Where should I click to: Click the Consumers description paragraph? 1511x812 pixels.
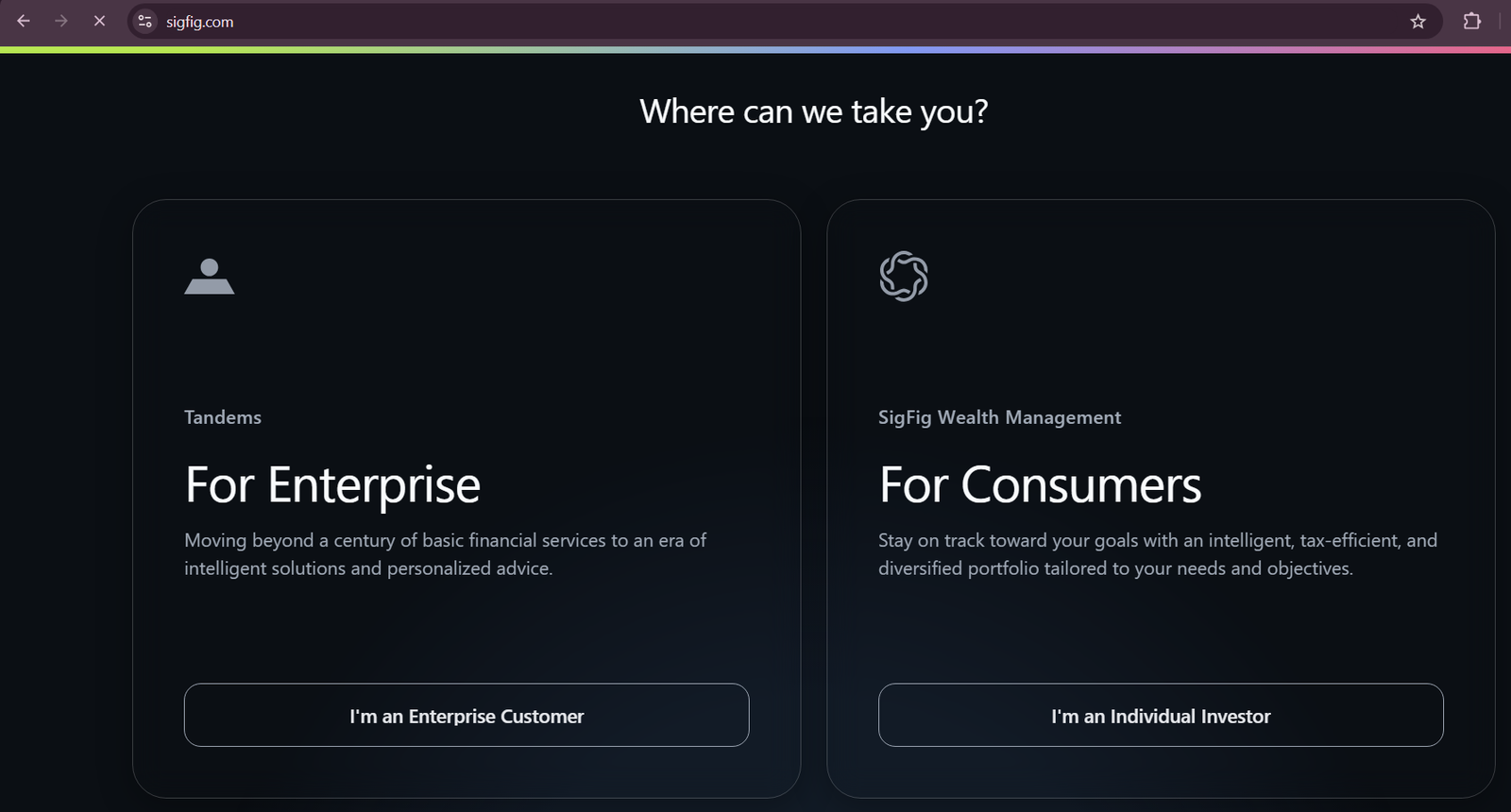coord(1158,554)
